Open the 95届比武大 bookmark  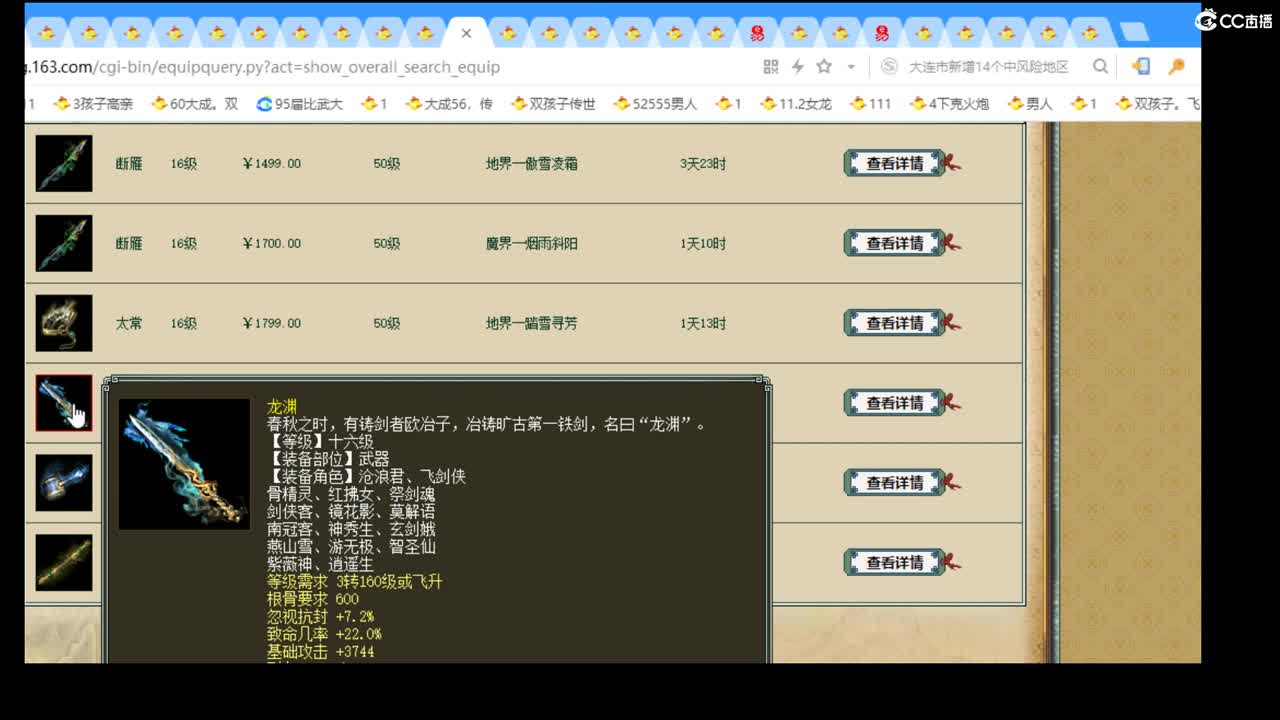pyautogui.click(x=300, y=103)
